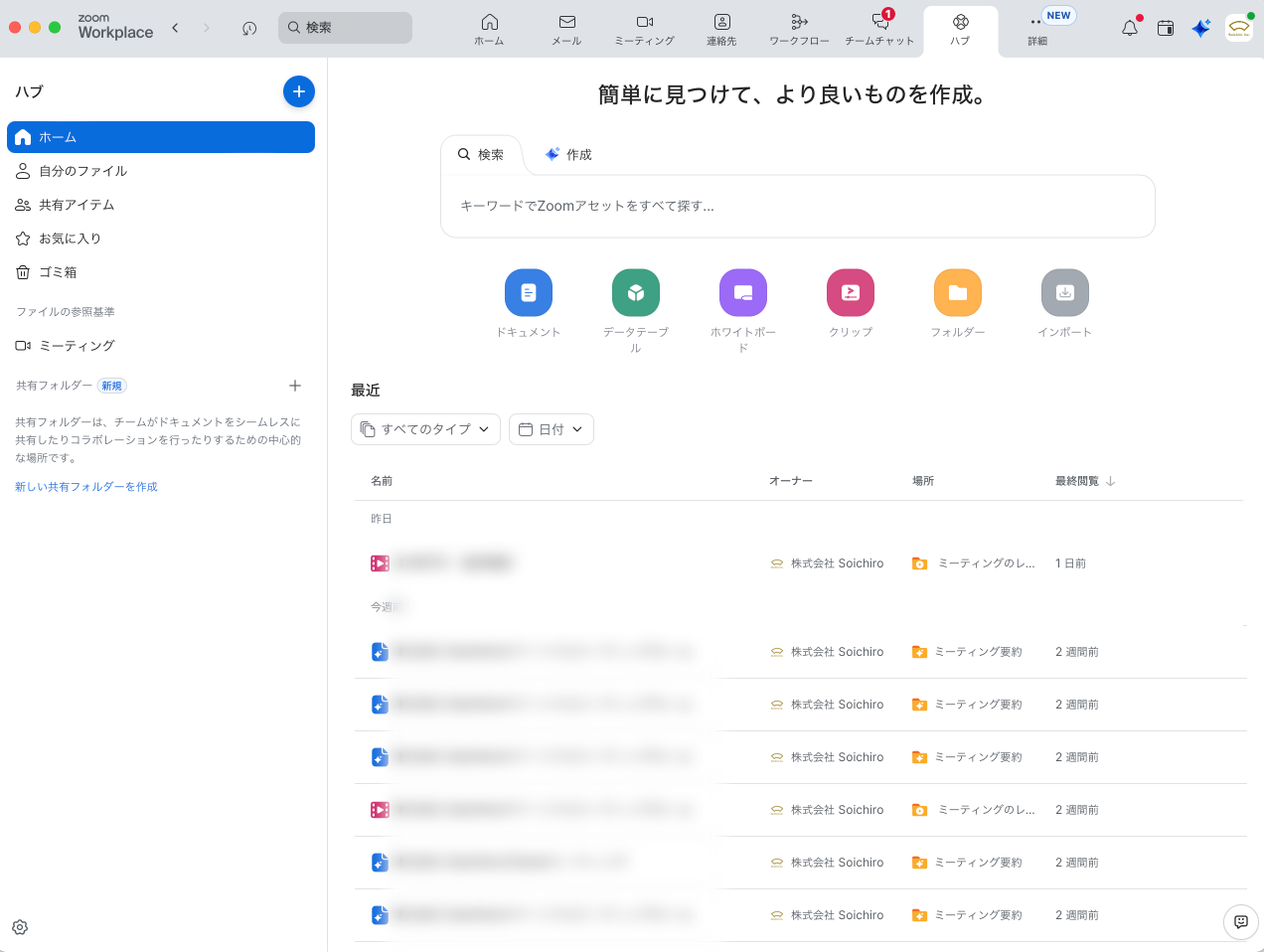Screen dimensions: 1264x952
Task: Switch to the 作成 tab
Action: coord(567,154)
